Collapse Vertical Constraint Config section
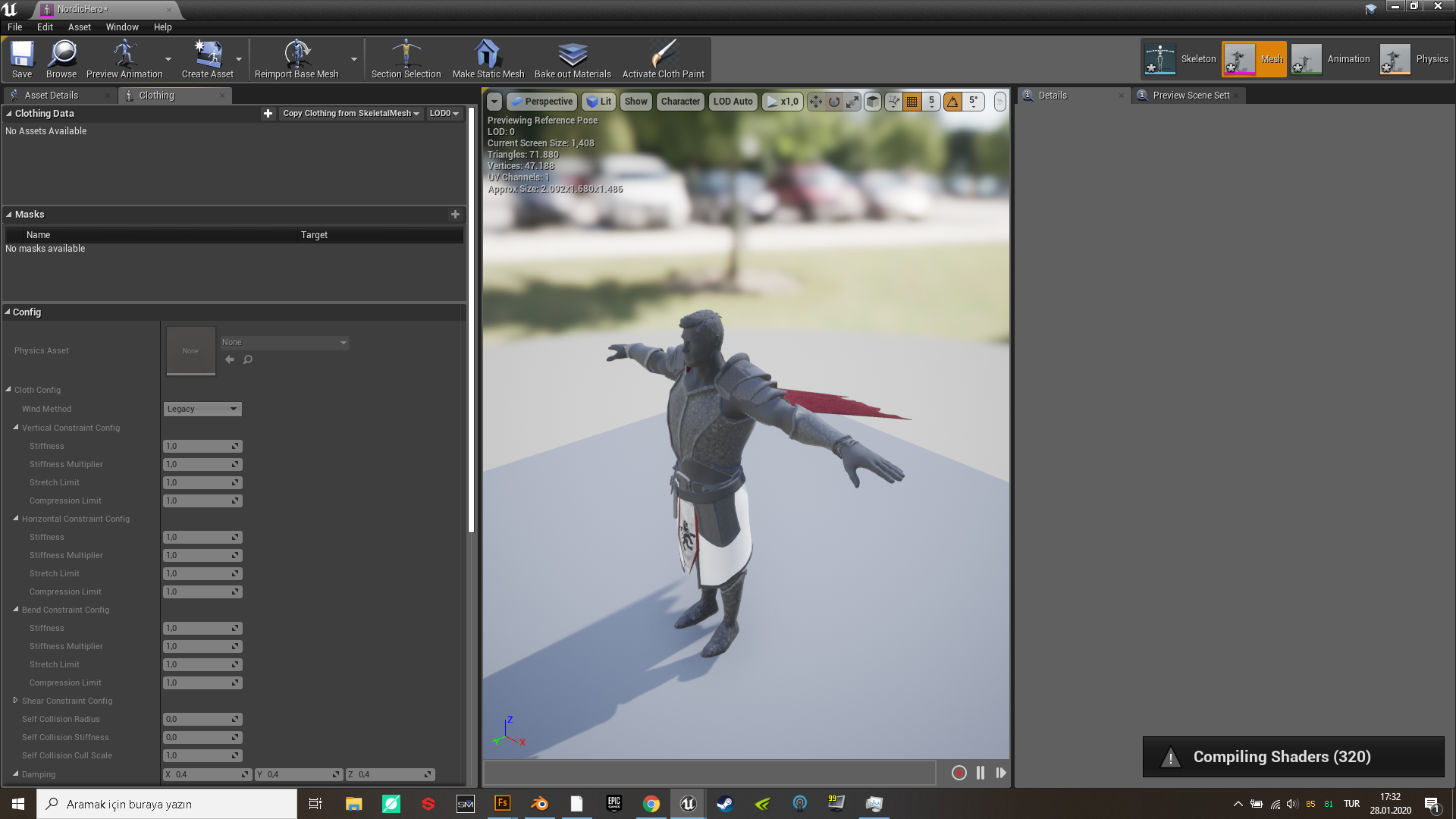The image size is (1456, 819). pos(15,428)
